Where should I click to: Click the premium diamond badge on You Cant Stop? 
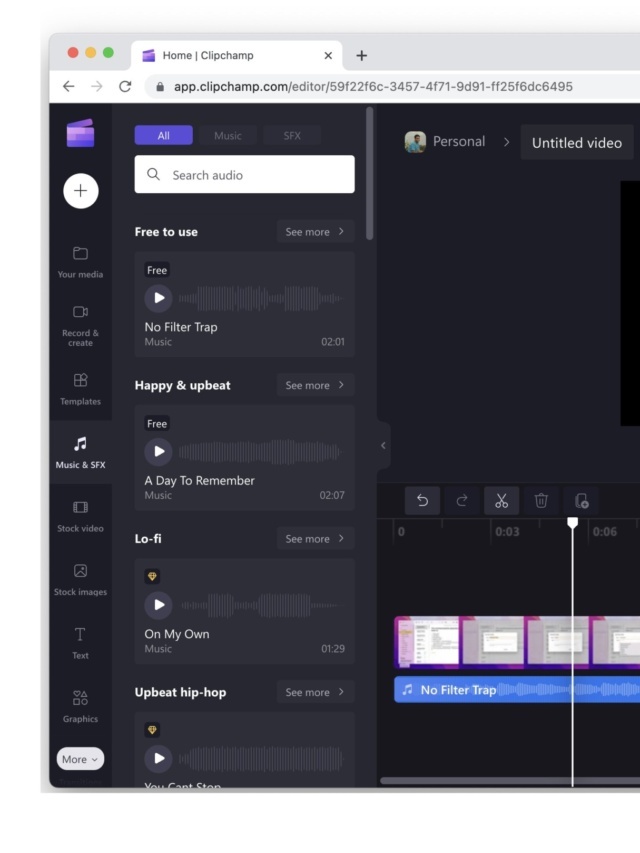click(152, 730)
